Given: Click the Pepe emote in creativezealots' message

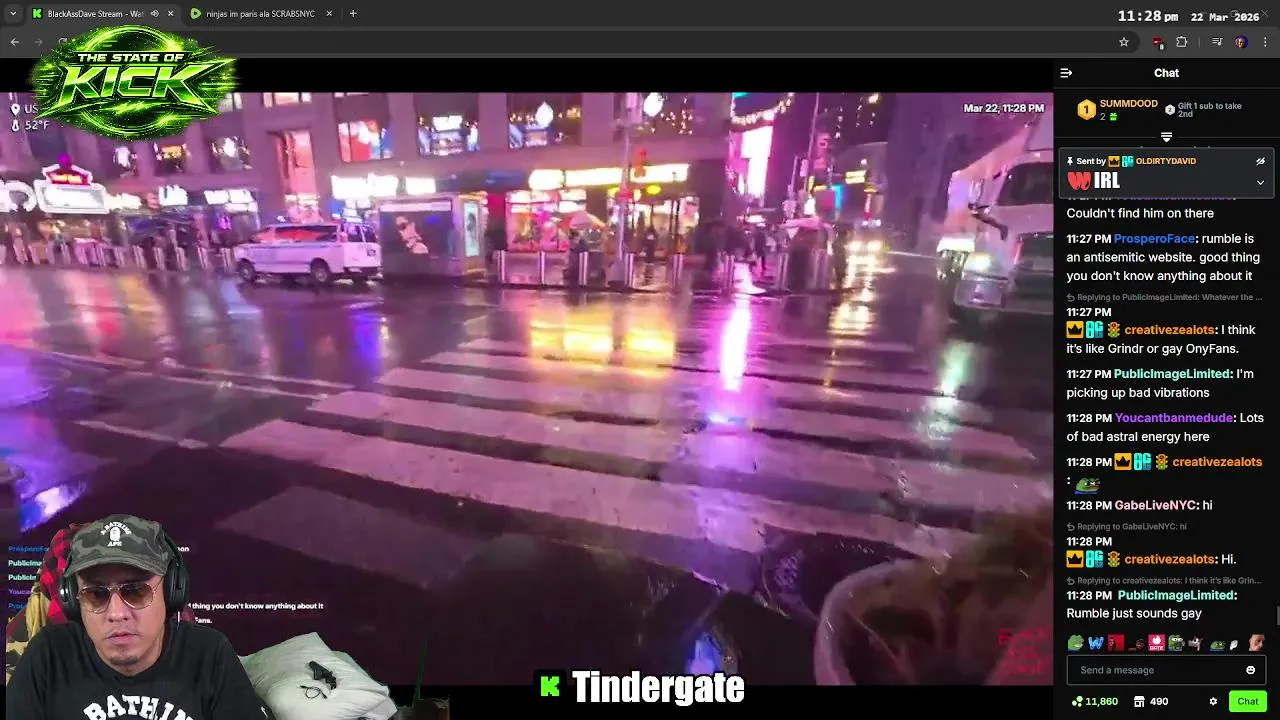Looking at the screenshot, I should [x=1087, y=484].
